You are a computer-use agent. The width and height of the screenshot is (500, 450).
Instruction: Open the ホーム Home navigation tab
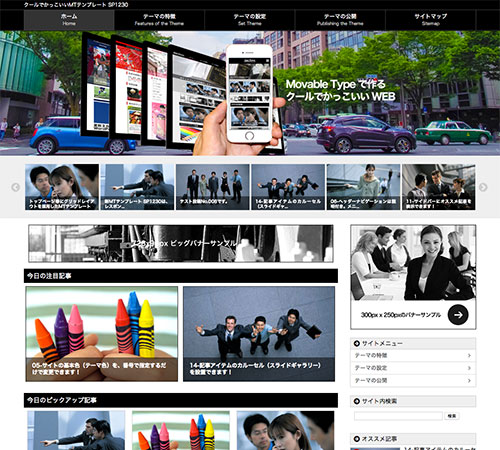(69, 20)
